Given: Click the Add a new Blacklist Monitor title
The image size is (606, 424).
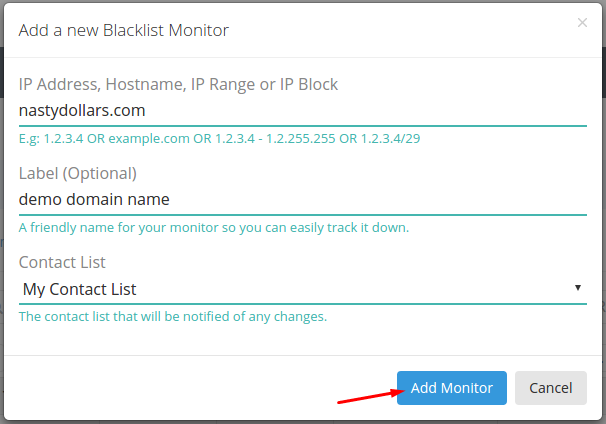Looking at the screenshot, I should [x=124, y=31].
